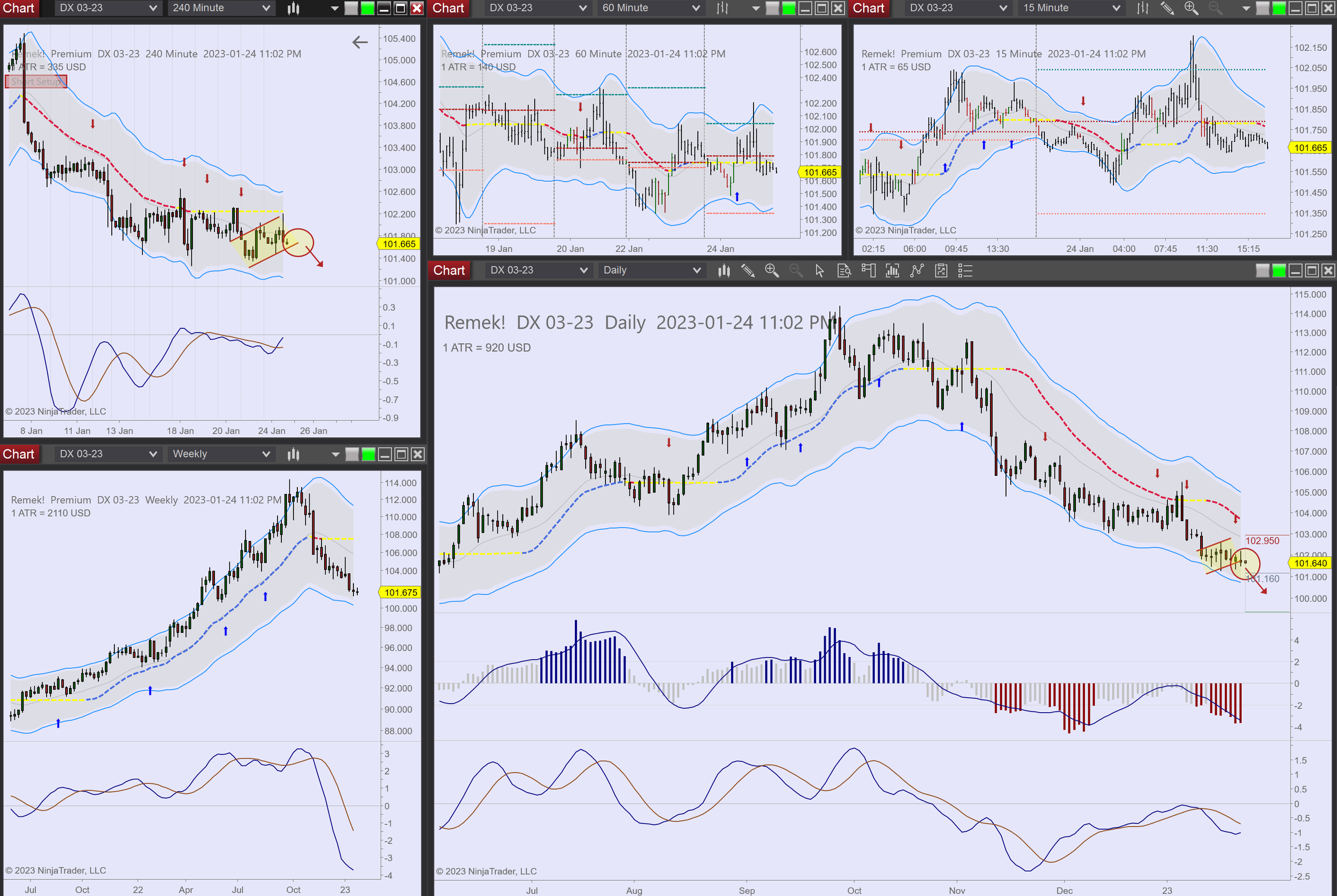The image size is (1337, 896).
Task: Click the Chart tab of the Weekly window
Action: tap(19, 454)
